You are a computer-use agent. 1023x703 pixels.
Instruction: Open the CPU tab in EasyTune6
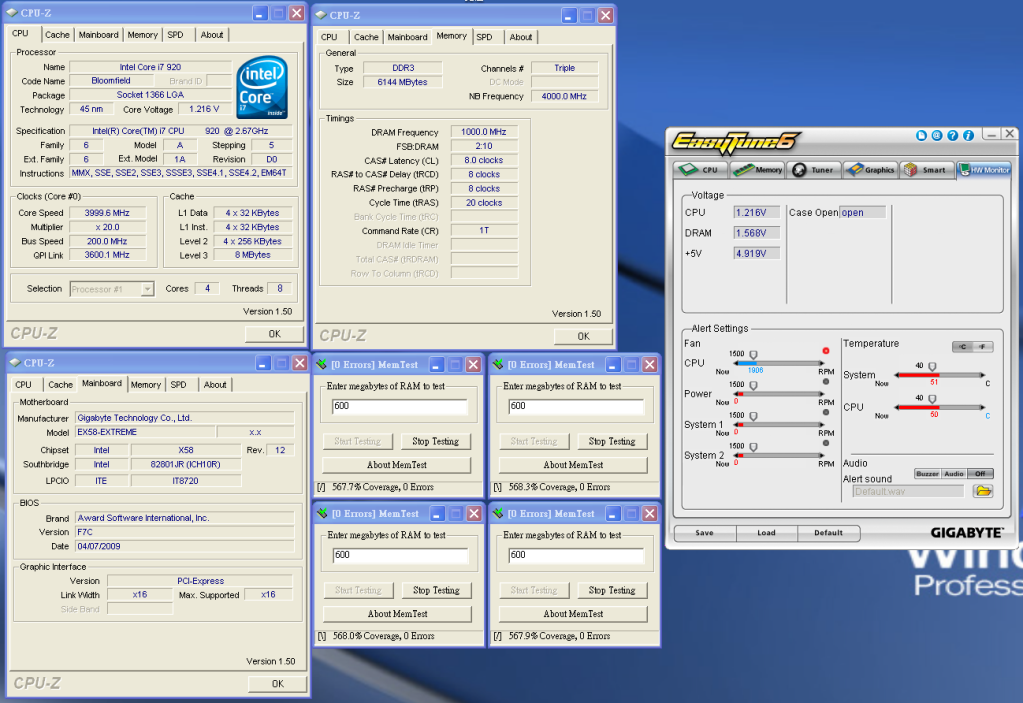[701, 170]
